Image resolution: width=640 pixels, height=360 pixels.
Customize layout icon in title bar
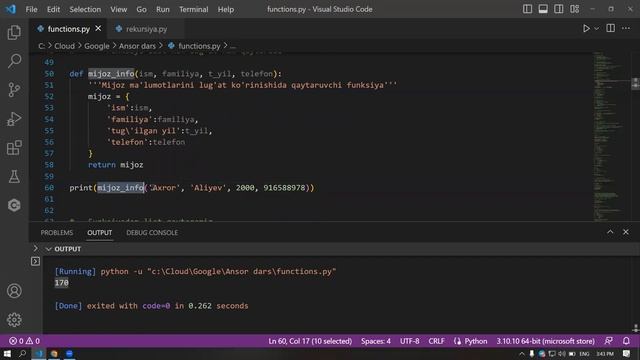coord(575,9)
